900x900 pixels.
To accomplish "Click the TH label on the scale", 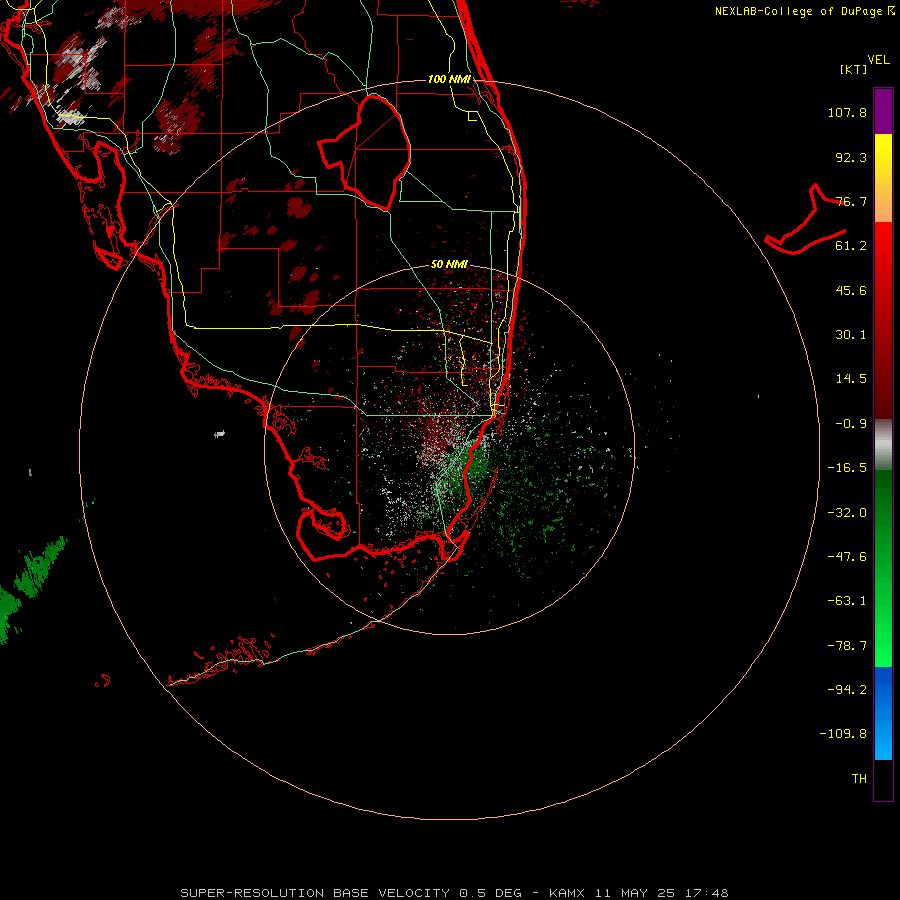I will click(859, 779).
